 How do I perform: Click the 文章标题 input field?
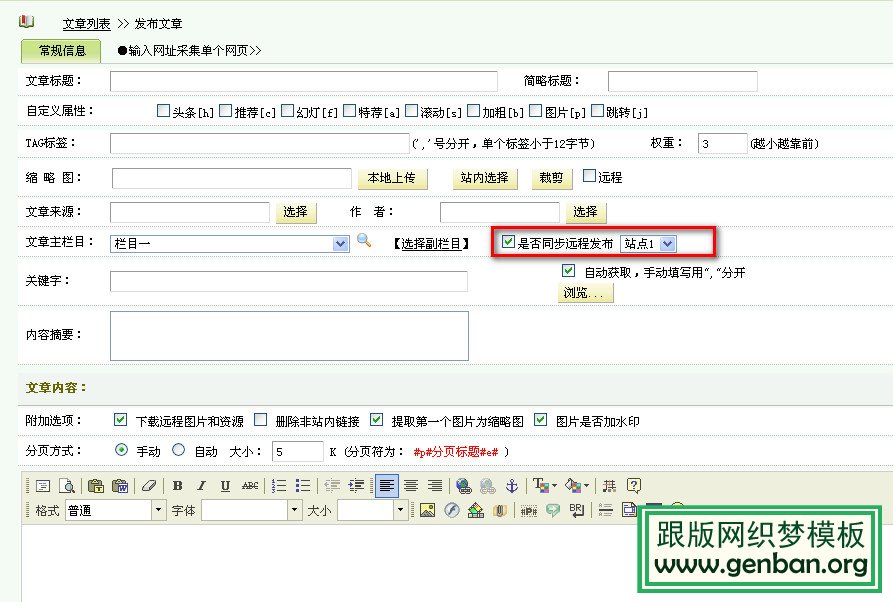tap(303, 81)
